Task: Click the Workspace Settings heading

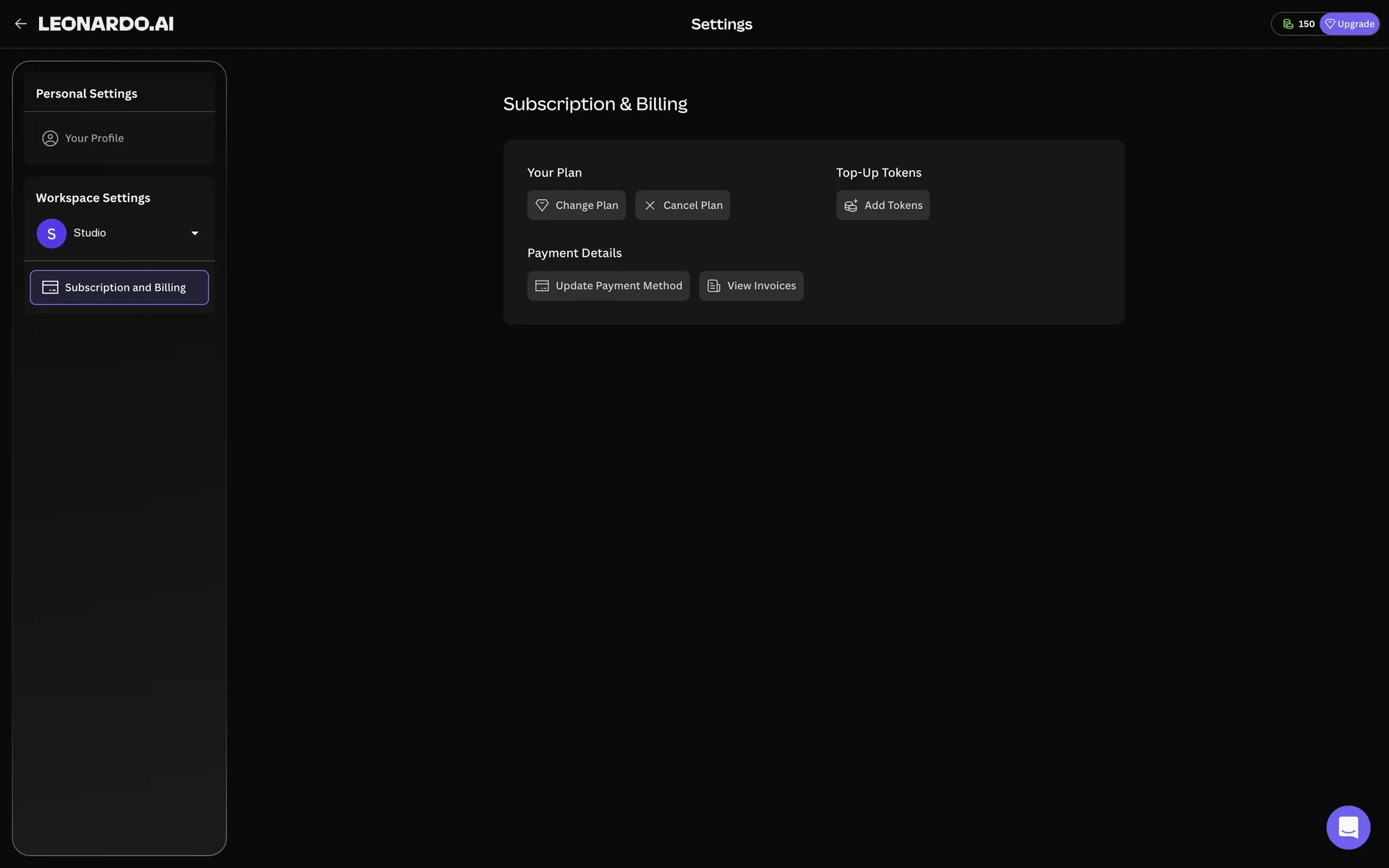Action: click(x=93, y=198)
